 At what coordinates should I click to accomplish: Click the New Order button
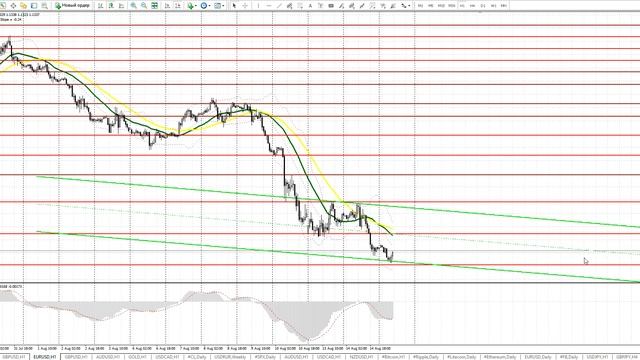[72, 6]
